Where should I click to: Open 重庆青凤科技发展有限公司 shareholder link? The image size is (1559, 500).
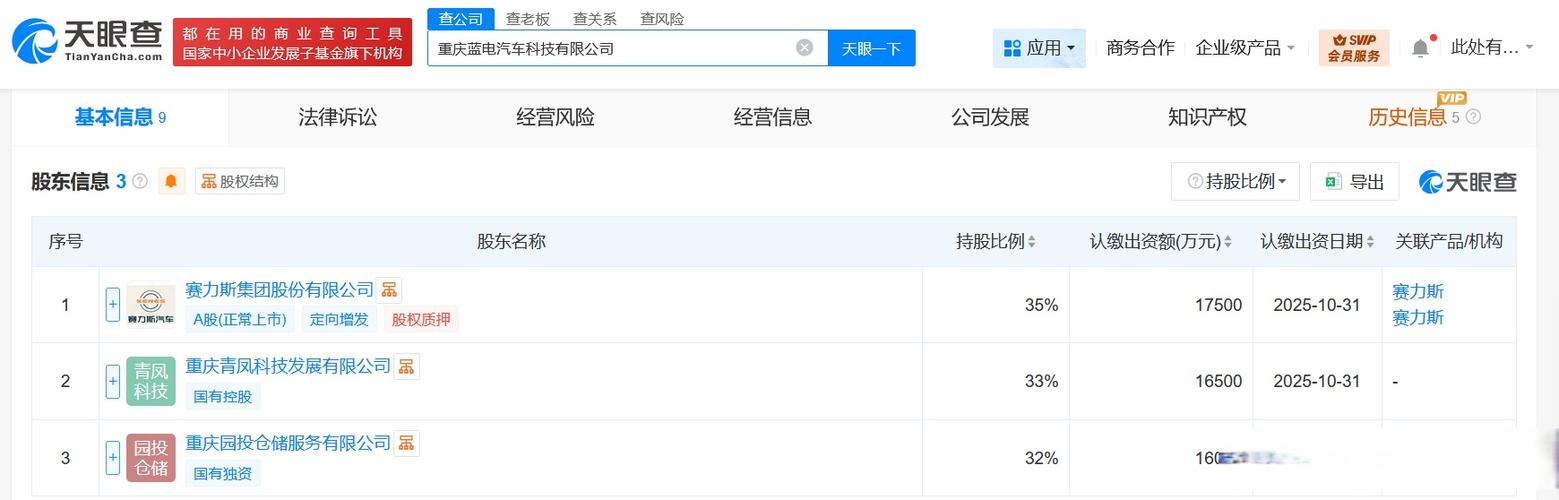tap(288, 366)
